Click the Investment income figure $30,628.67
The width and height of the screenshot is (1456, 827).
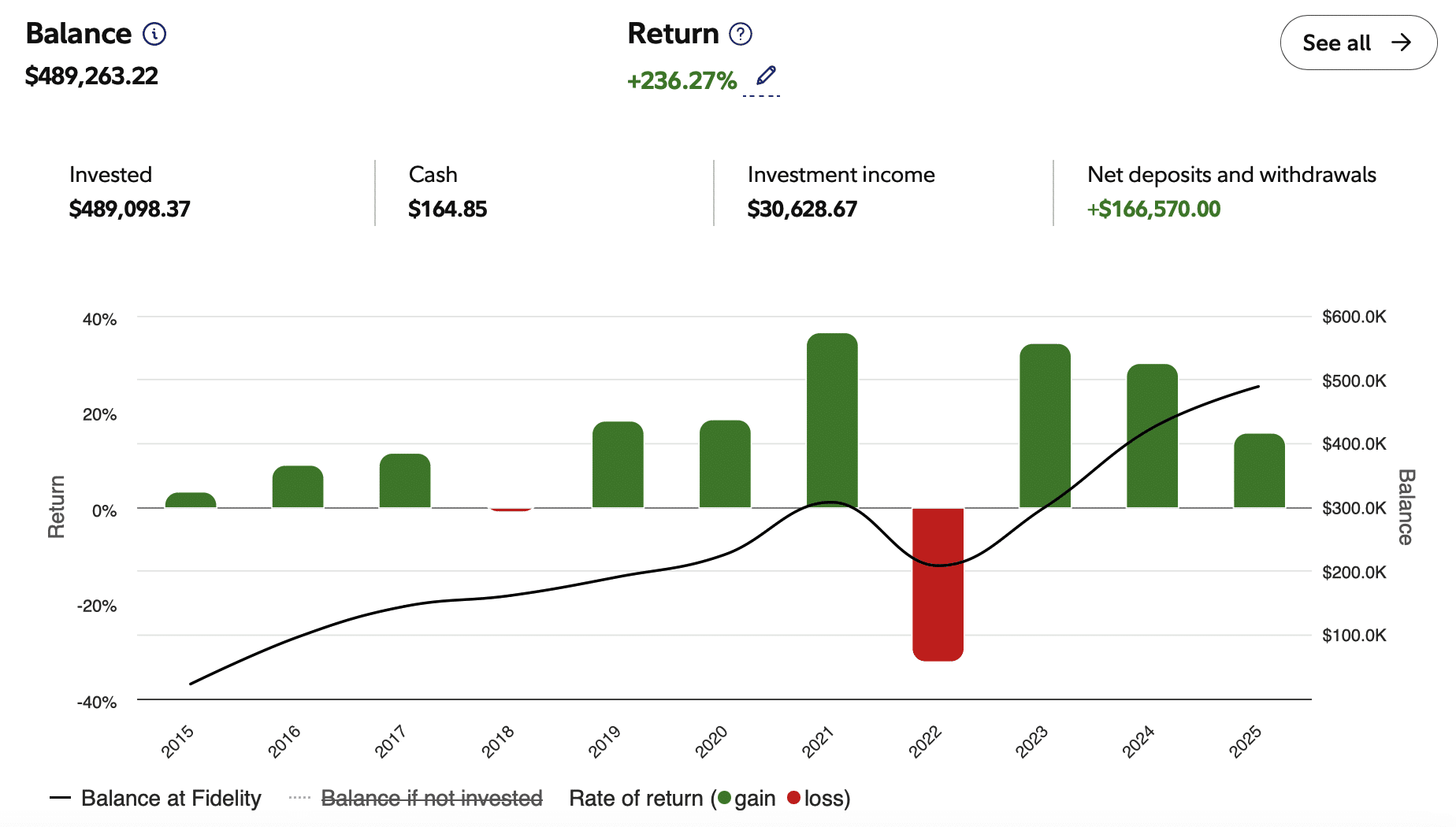[x=802, y=209]
